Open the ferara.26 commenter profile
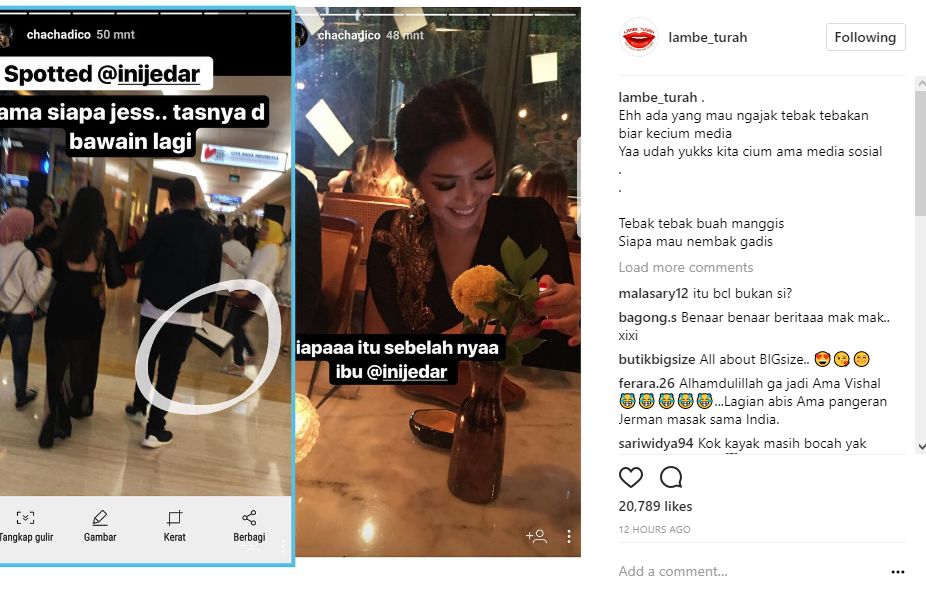 pyautogui.click(x=647, y=383)
